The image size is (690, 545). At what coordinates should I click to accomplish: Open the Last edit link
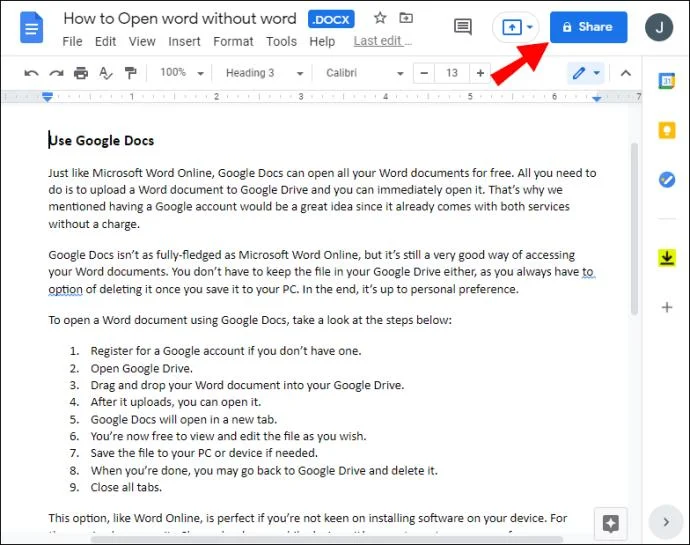pyautogui.click(x=382, y=41)
